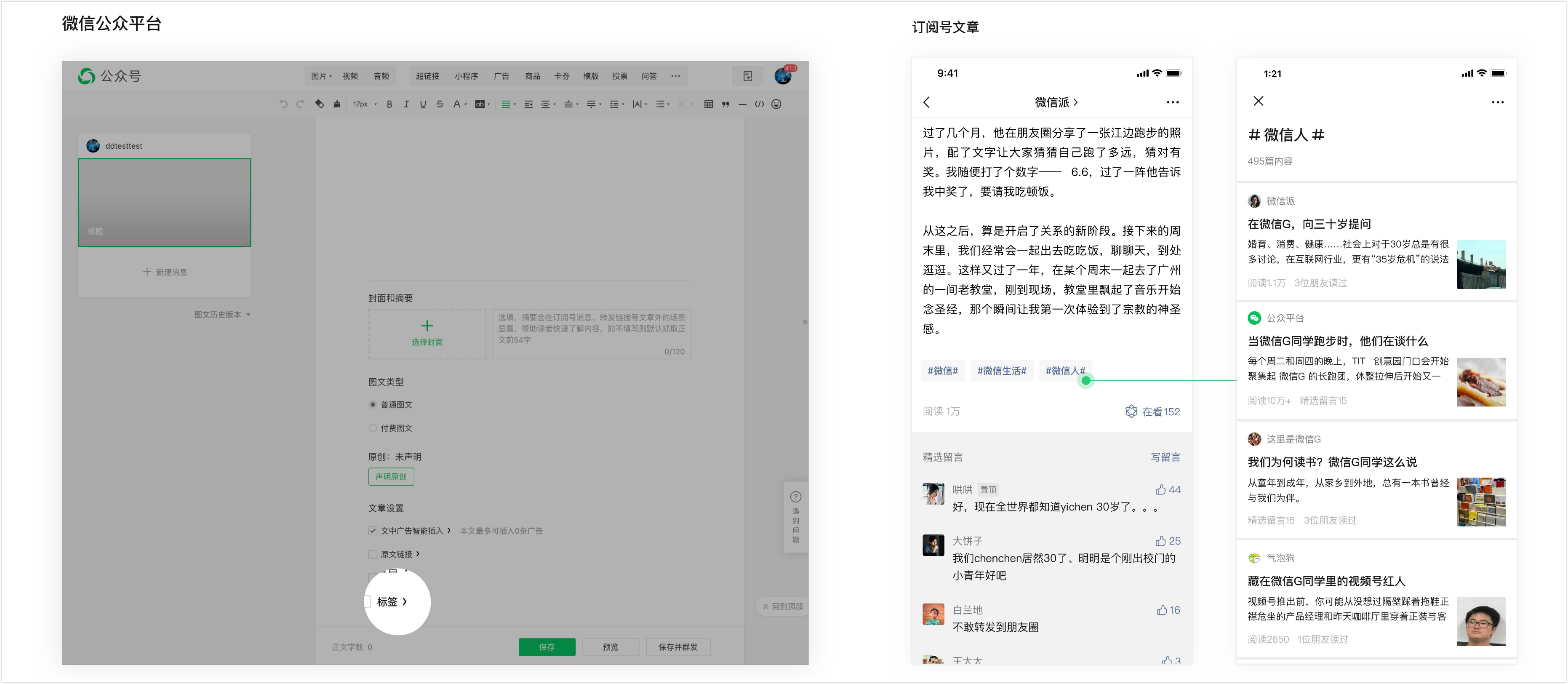Click the 遇到问题 help icon

coord(795,497)
